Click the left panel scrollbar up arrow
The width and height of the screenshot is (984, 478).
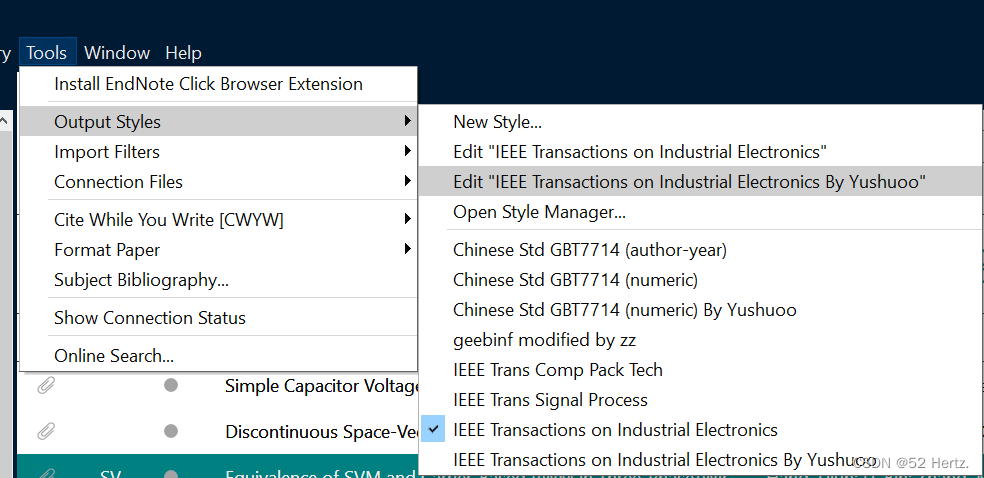[4, 121]
